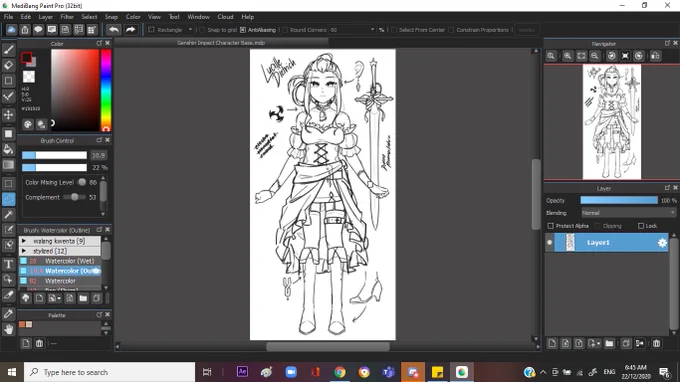Open Chrome from taskbar
Screen dimensions: 680x382
[340, 372]
